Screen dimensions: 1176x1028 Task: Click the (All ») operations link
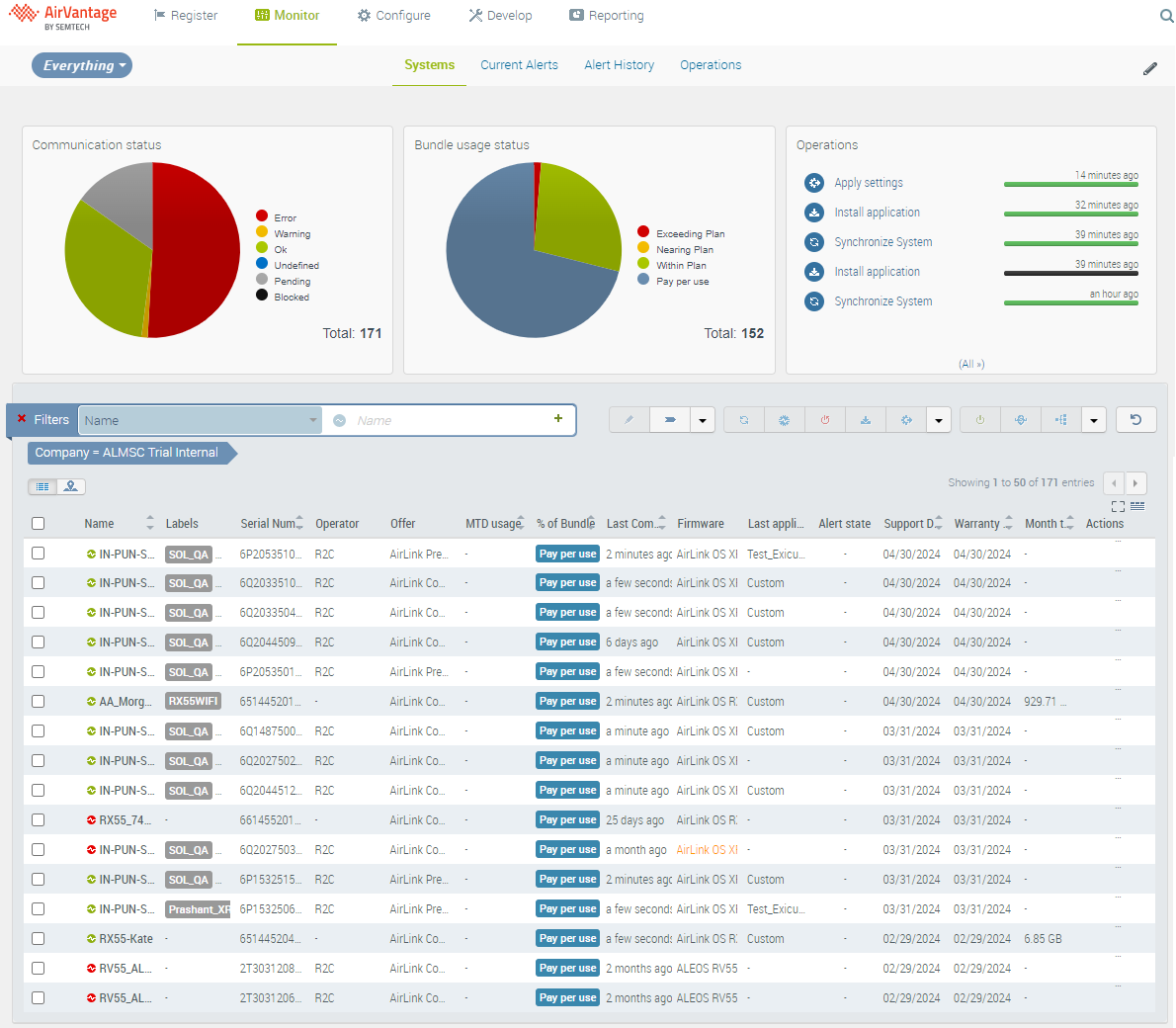pyautogui.click(x=970, y=364)
